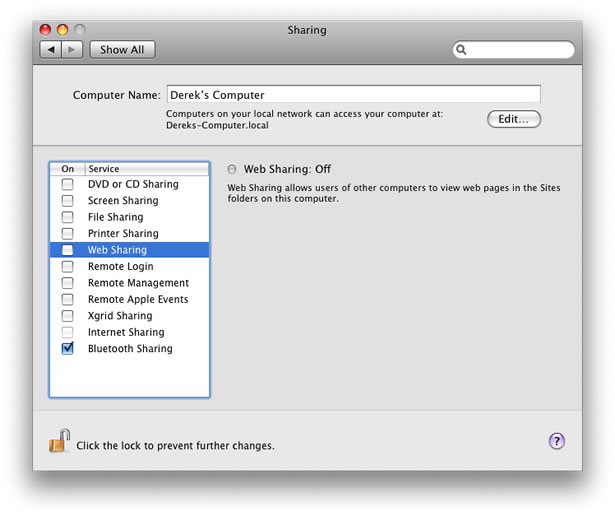Check the Printer Sharing checkbox

click(67, 233)
